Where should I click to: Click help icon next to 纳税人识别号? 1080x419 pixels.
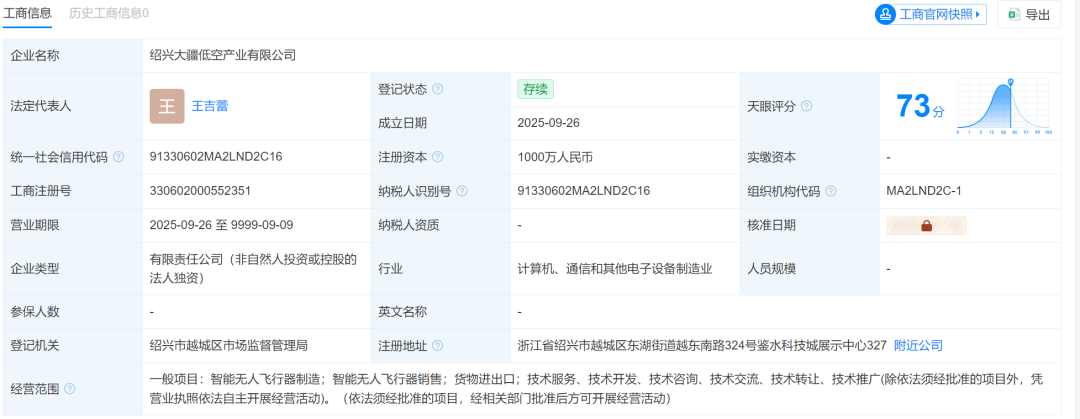[x=461, y=191]
